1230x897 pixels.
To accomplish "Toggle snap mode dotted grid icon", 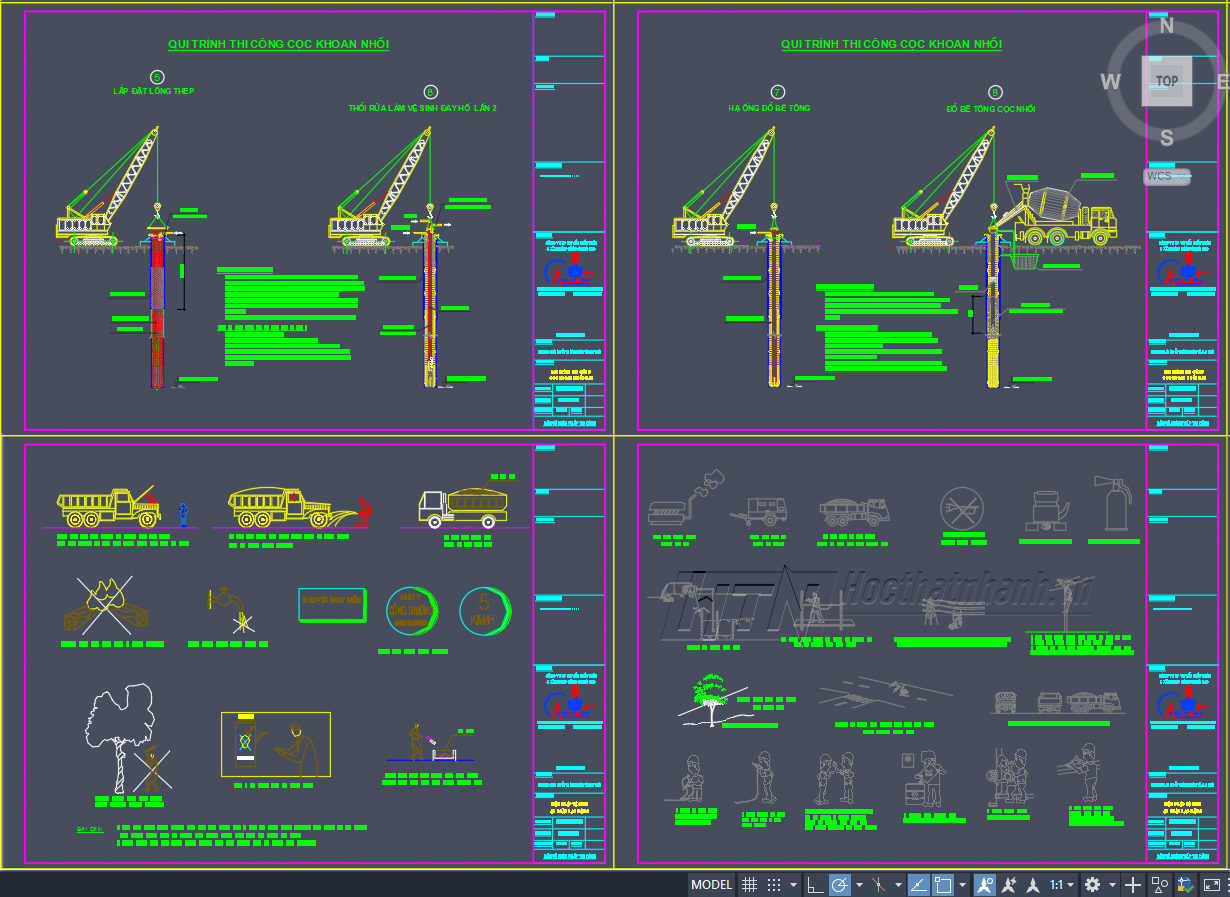I will [x=773, y=885].
